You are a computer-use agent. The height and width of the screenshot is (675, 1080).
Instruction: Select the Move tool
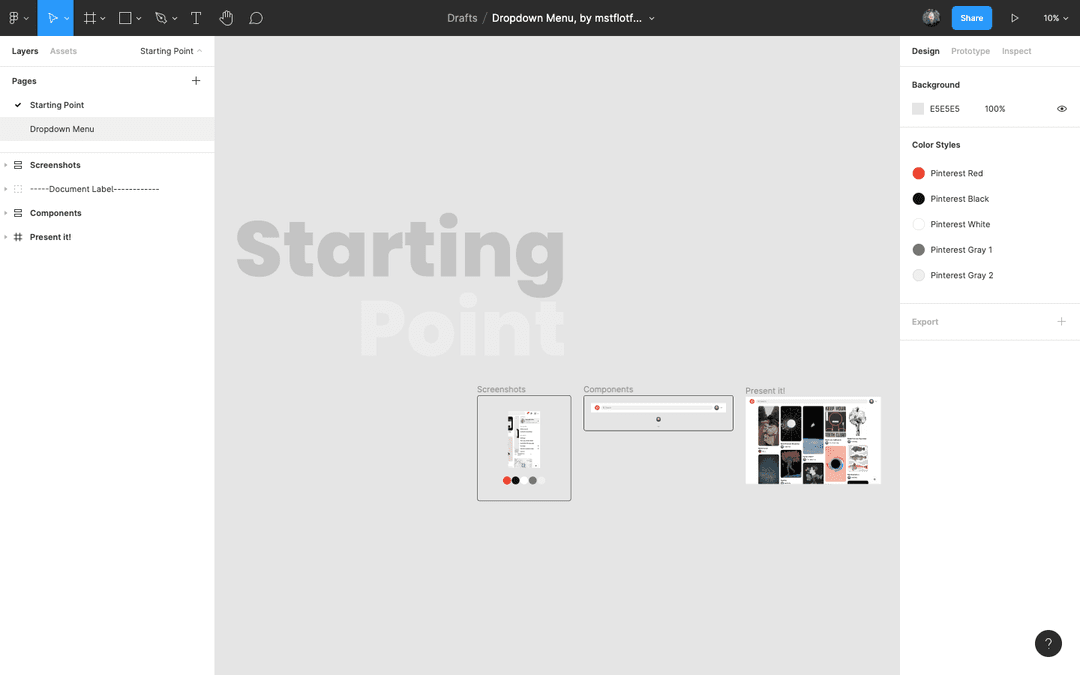coord(55,17)
